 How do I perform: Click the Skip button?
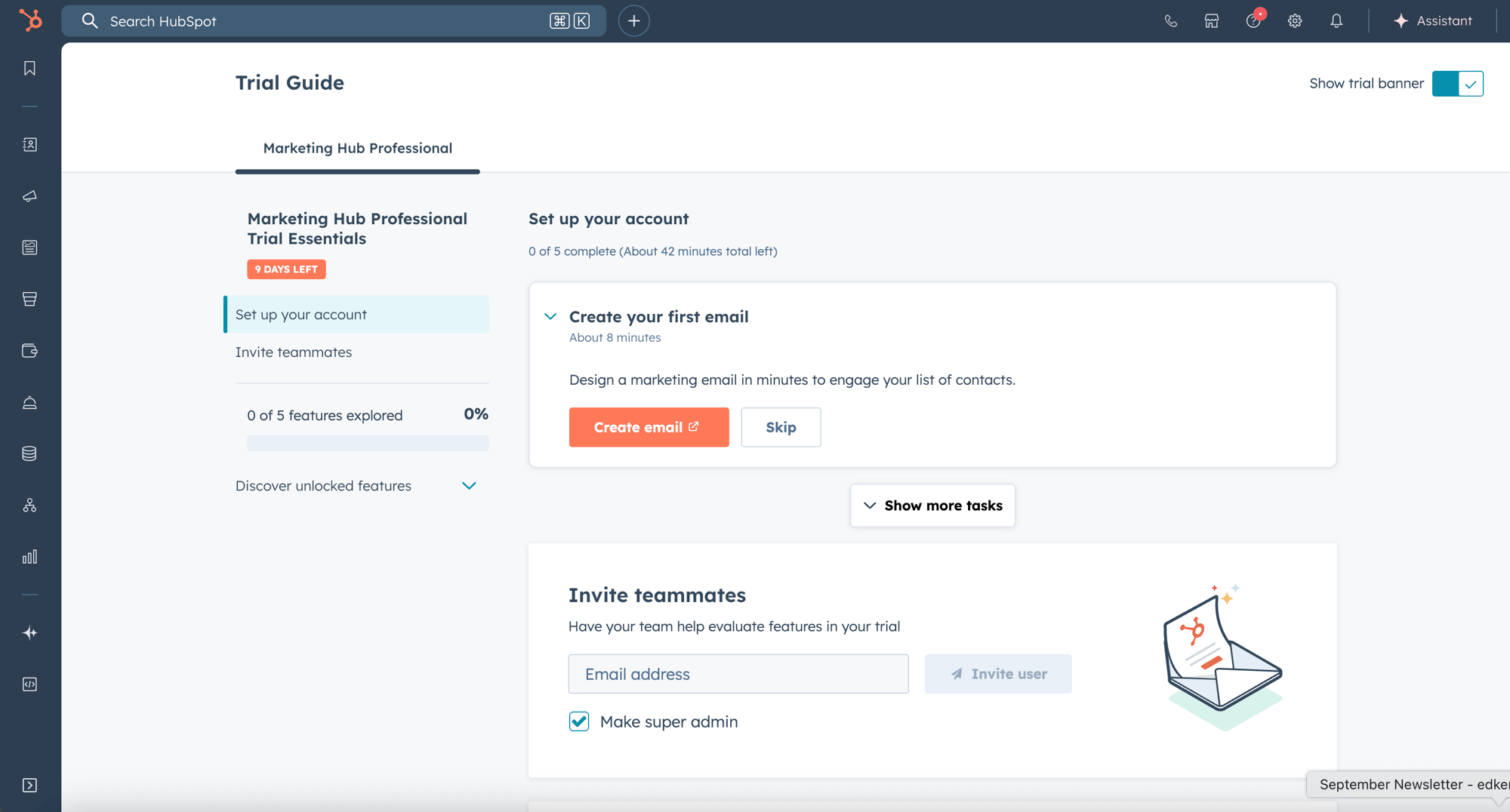click(781, 427)
